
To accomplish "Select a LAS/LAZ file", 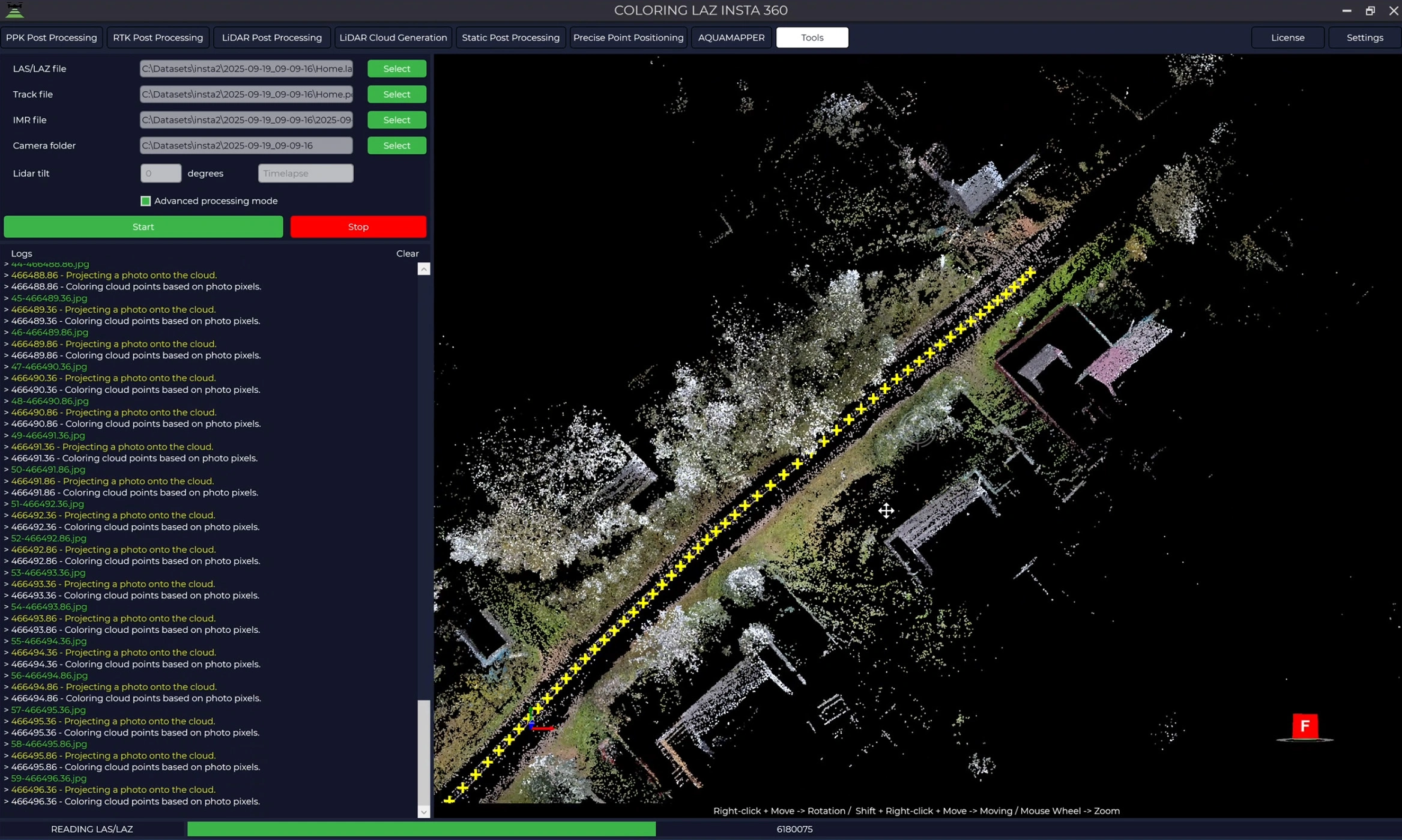I will [396, 68].
